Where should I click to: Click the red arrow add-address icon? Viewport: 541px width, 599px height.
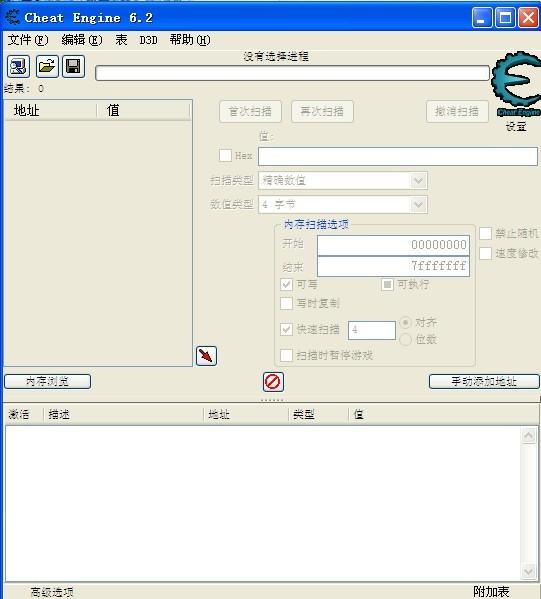206,356
